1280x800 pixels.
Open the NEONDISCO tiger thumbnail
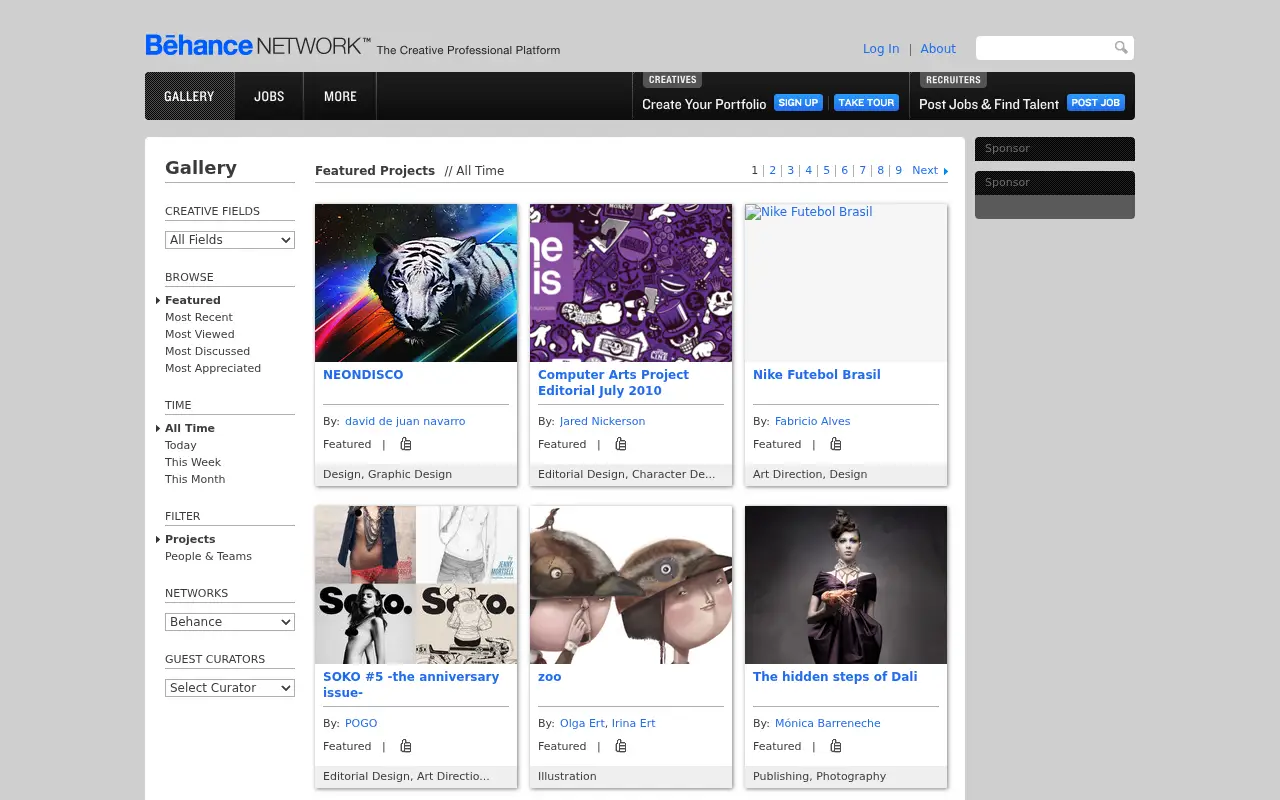tap(416, 283)
